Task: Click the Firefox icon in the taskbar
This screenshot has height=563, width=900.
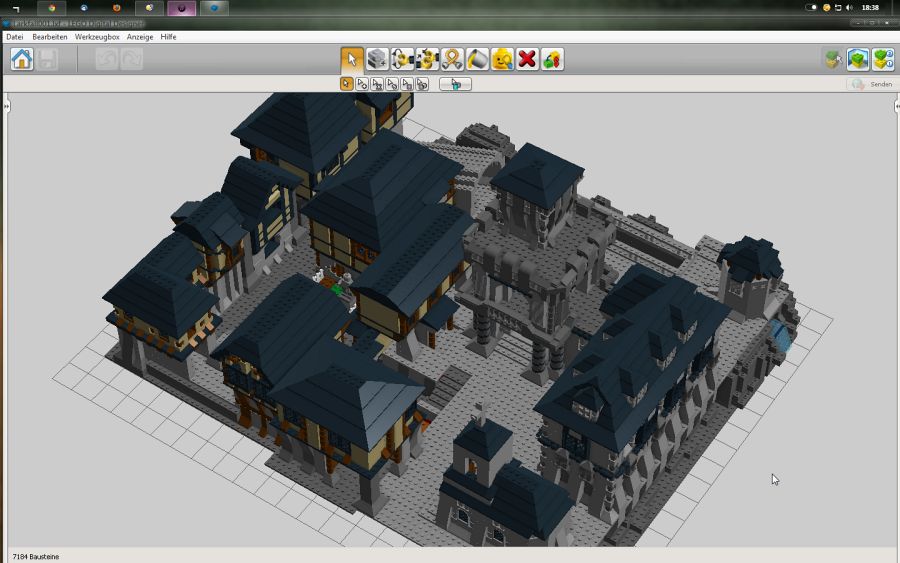Action: [117, 8]
